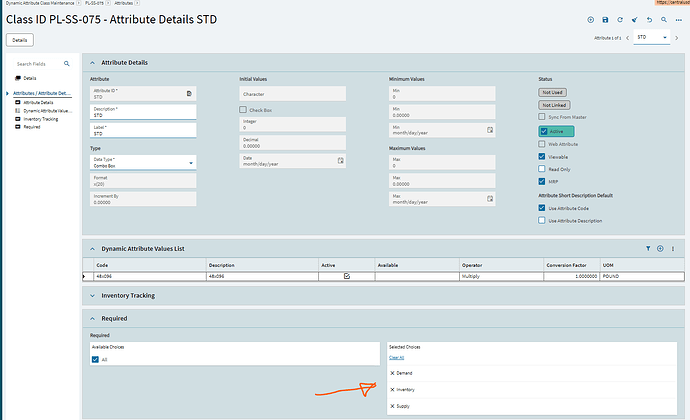Remove Demand from Selected Choices
The height and width of the screenshot is (420, 690).
pos(392,373)
